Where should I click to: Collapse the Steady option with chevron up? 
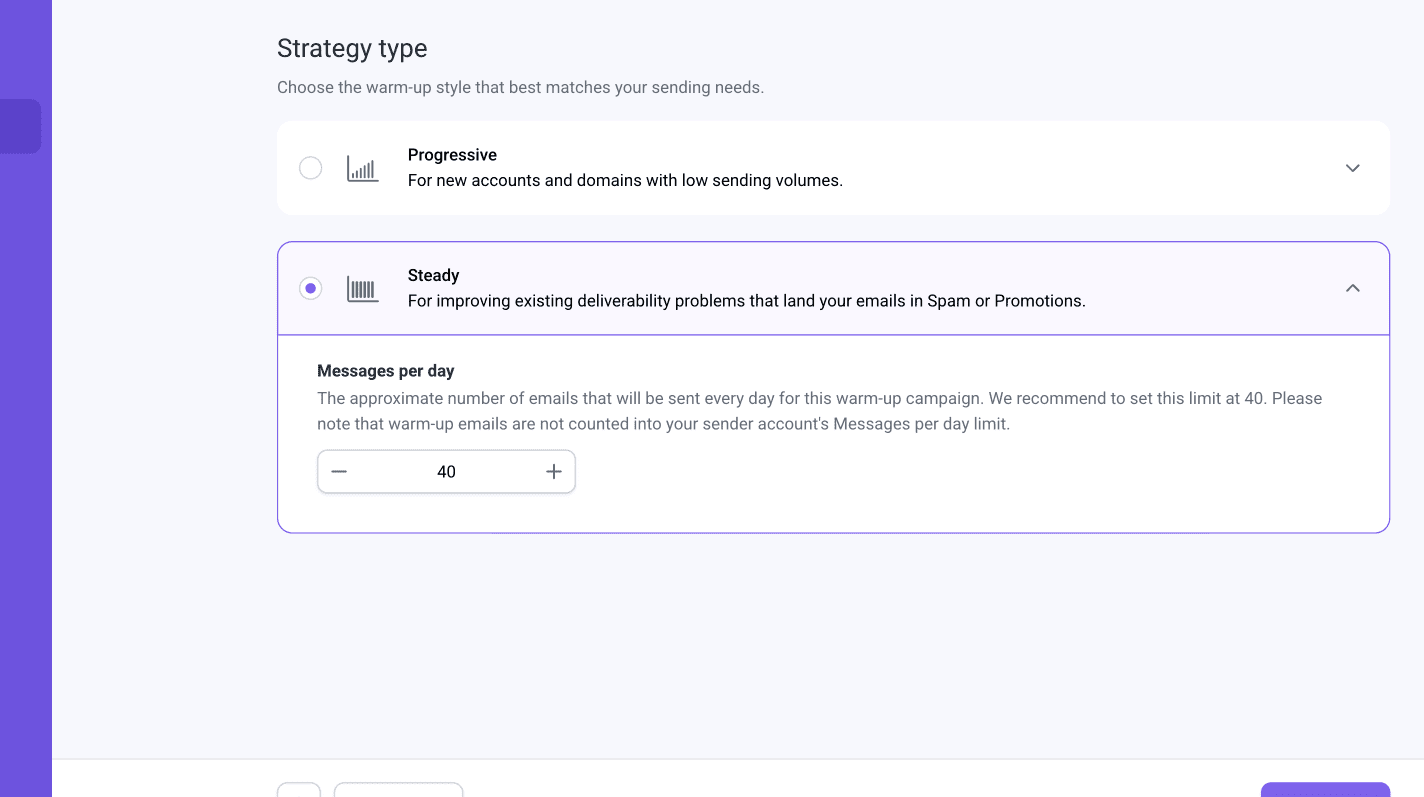tap(1352, 288)
